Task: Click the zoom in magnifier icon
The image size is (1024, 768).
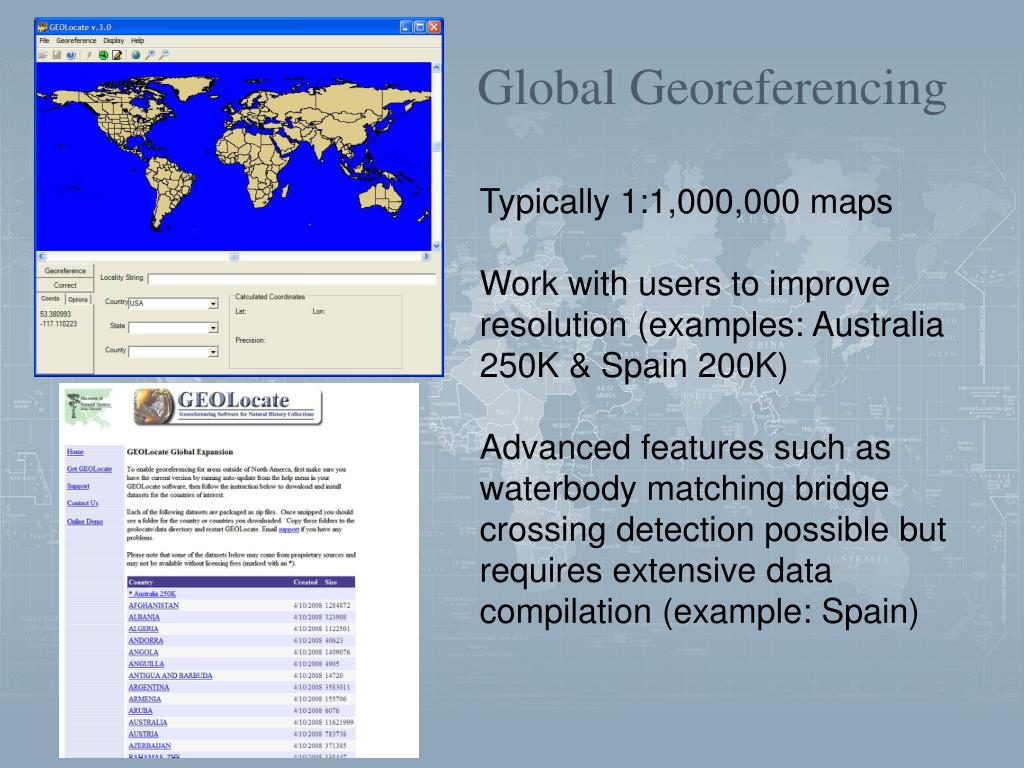Action: (x=150, y=56)
